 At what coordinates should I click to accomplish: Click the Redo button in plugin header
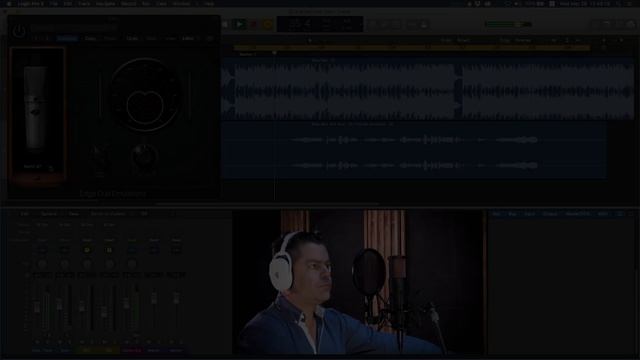click(x=151, y=38)
